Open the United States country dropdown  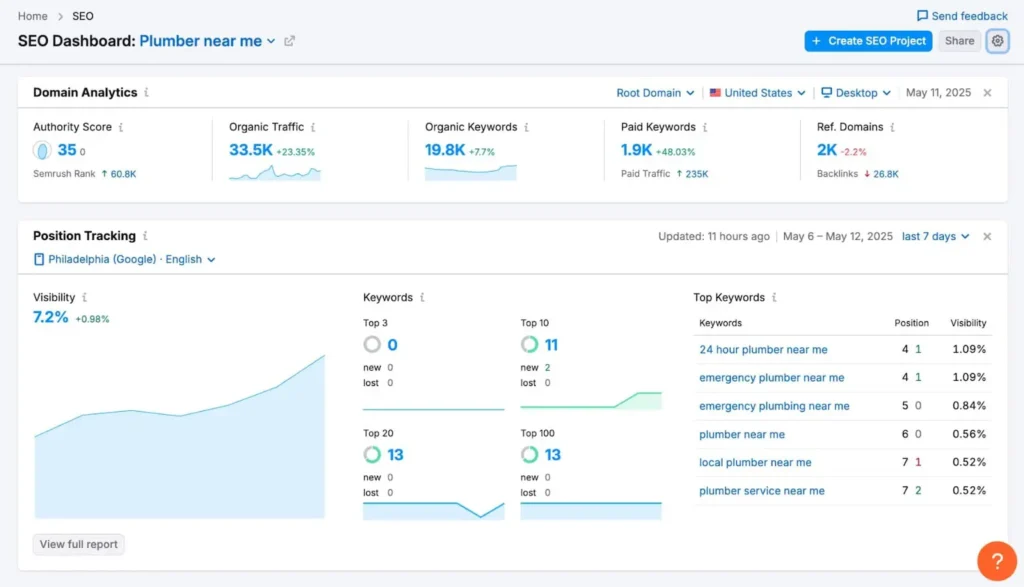tap(757, 93)
